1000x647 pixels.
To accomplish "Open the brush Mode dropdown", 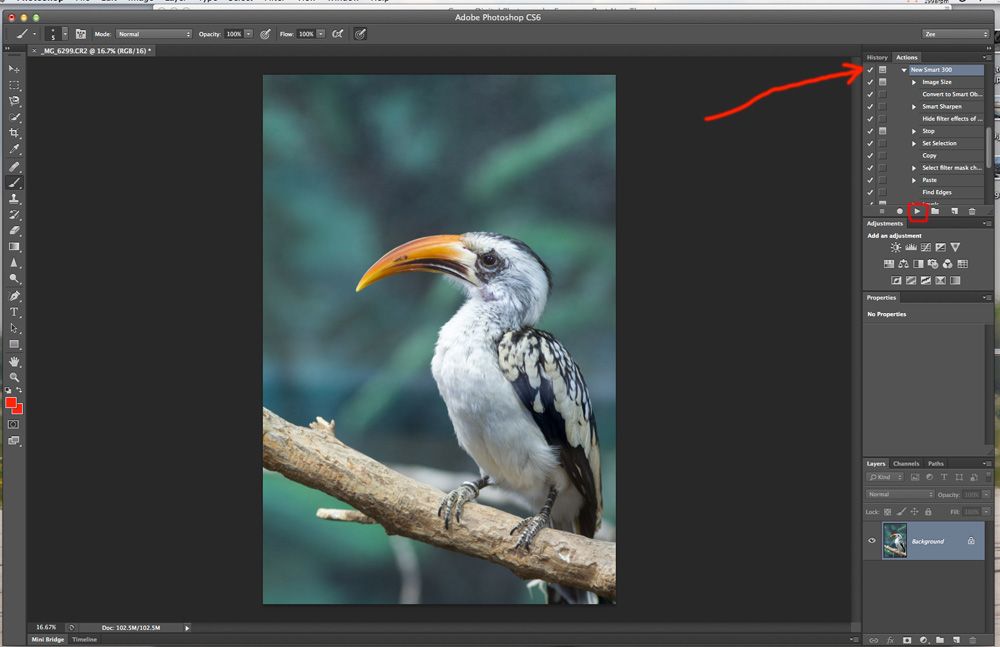I will 153,34.
